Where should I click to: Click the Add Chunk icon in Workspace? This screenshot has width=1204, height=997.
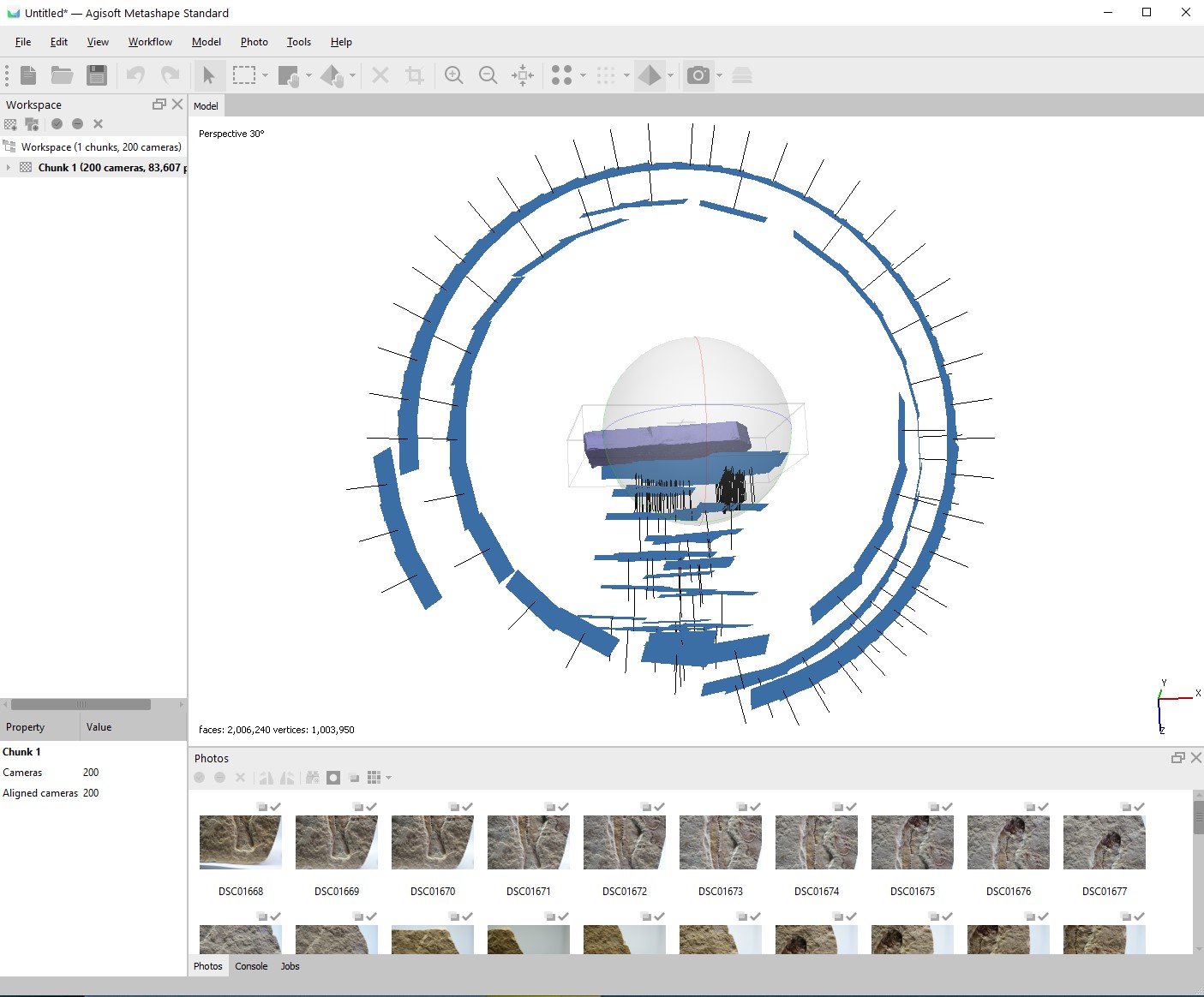(11, 124)
